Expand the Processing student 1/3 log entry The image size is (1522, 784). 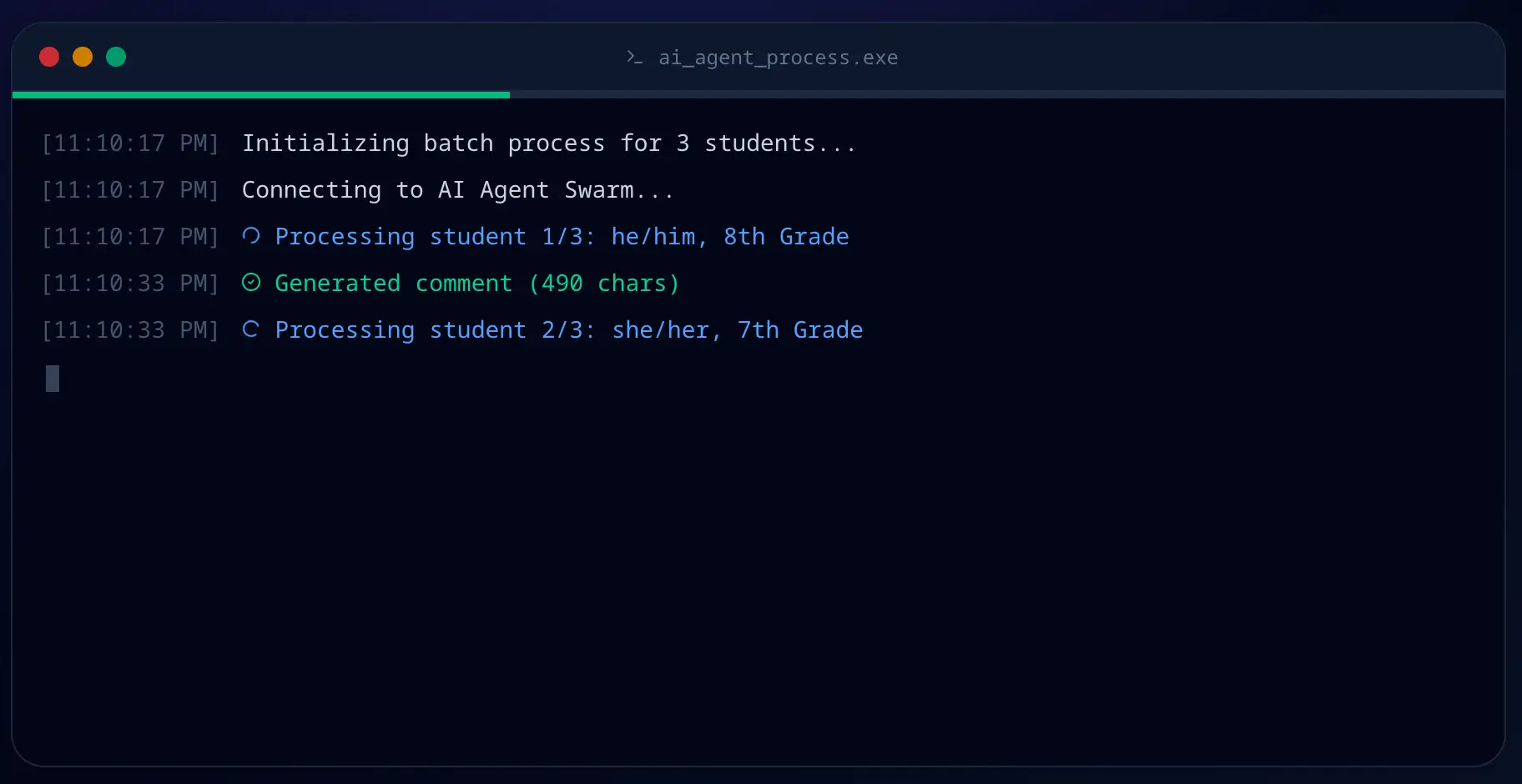tap(562, 236)
